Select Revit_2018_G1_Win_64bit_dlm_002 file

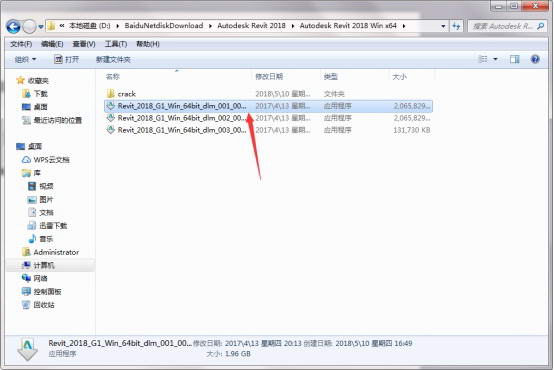pyautogui.click(x=268, y=118)
